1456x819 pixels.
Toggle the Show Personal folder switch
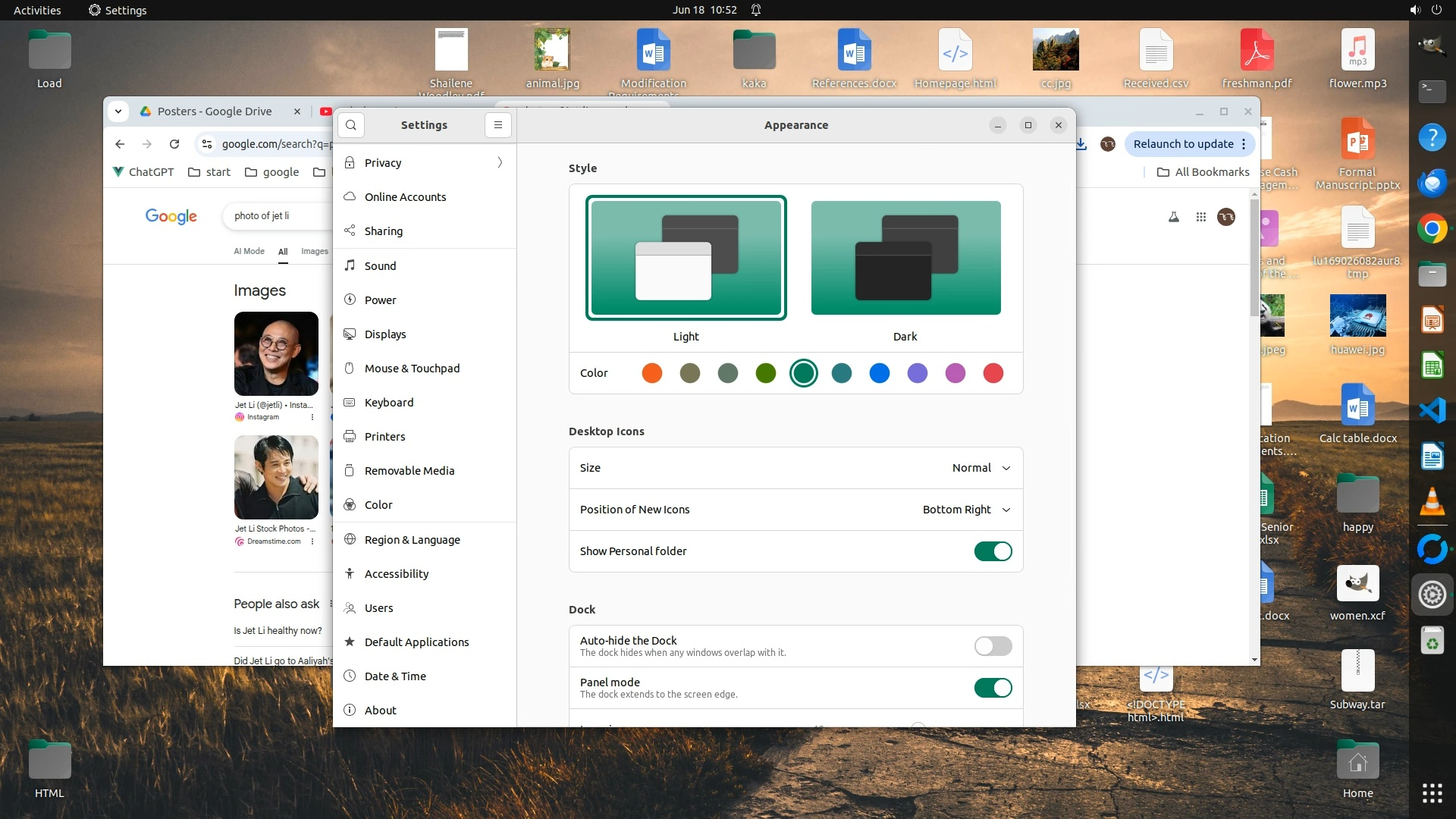click(x=993, y=551)
